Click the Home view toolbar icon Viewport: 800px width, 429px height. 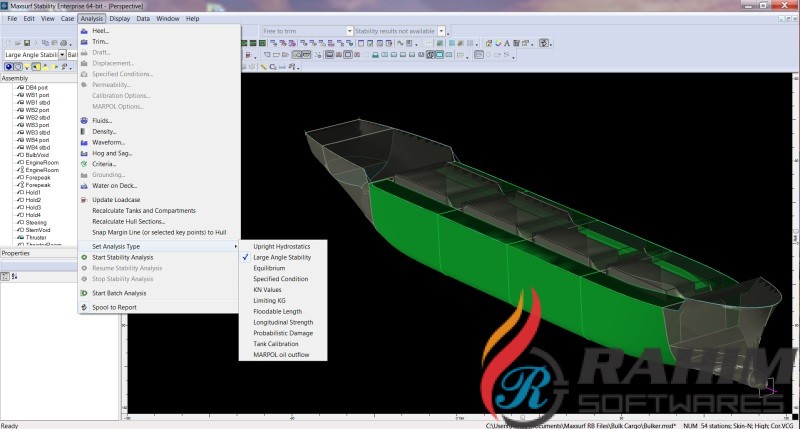pos(489,43)
